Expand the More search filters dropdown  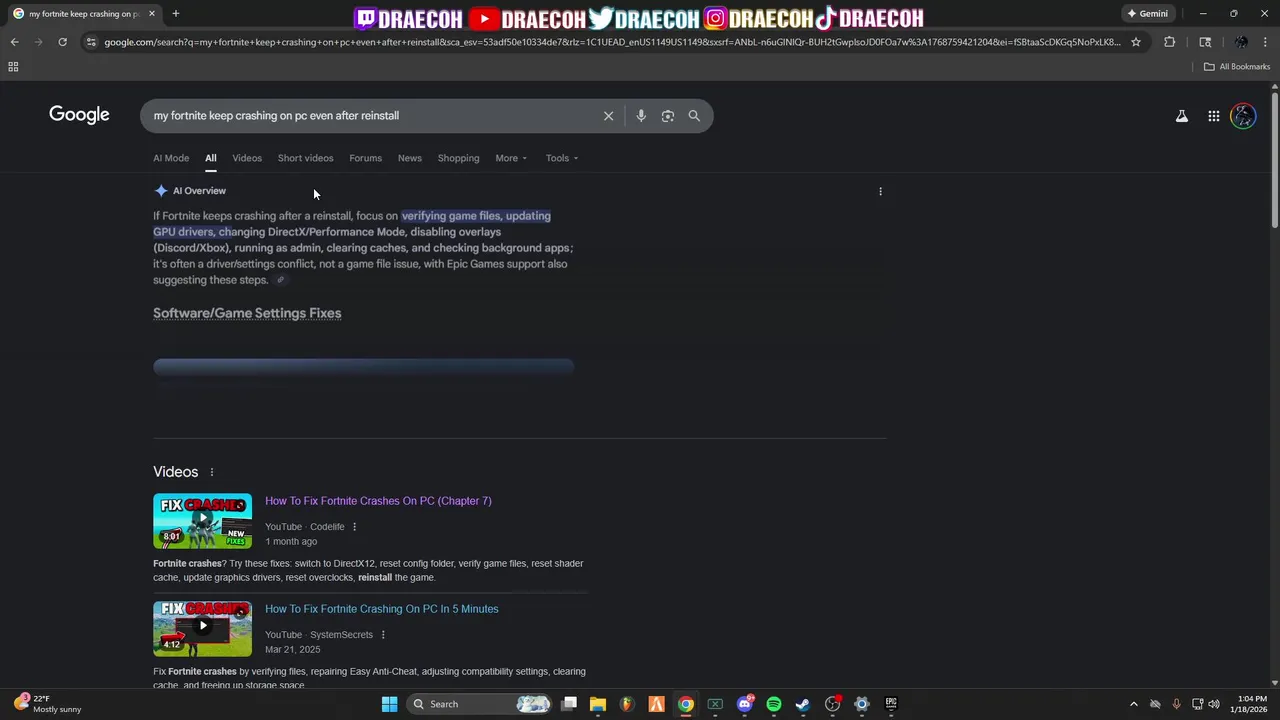coord(511,158)
